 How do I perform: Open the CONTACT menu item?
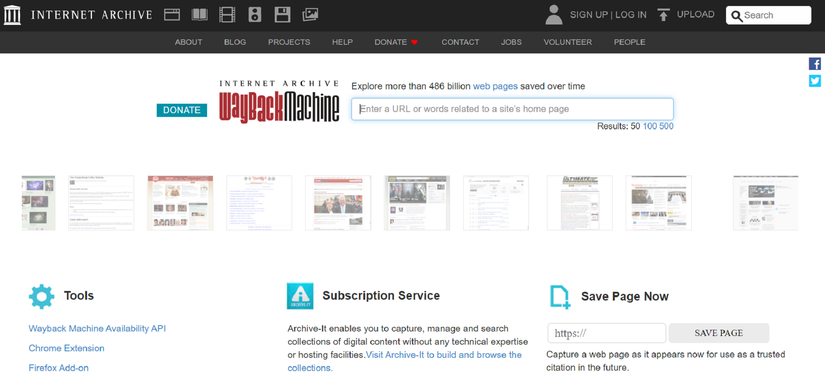[460, 42]
